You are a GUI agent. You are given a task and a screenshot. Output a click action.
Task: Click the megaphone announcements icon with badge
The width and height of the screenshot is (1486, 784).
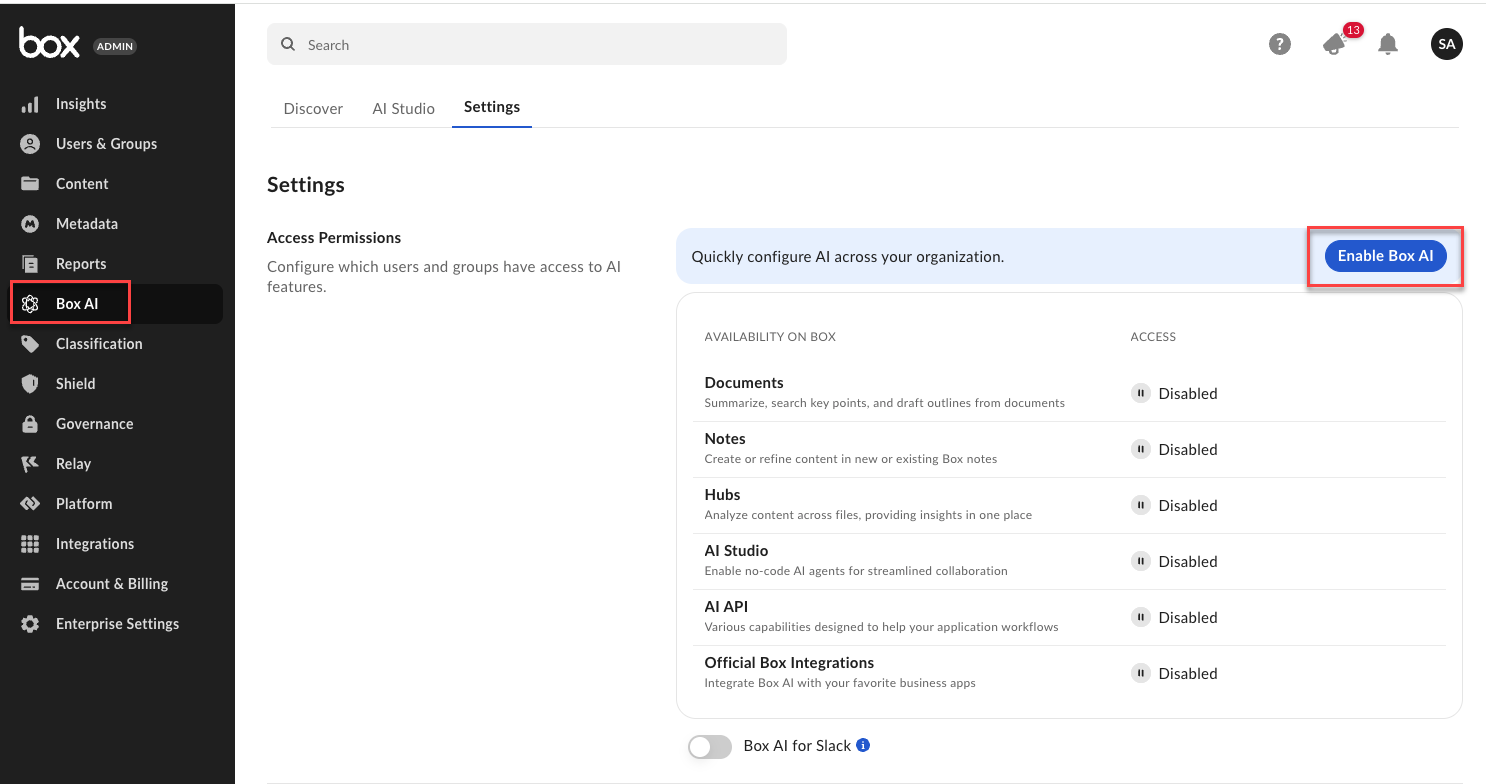pyautogui.click(x=1334, y=44)
